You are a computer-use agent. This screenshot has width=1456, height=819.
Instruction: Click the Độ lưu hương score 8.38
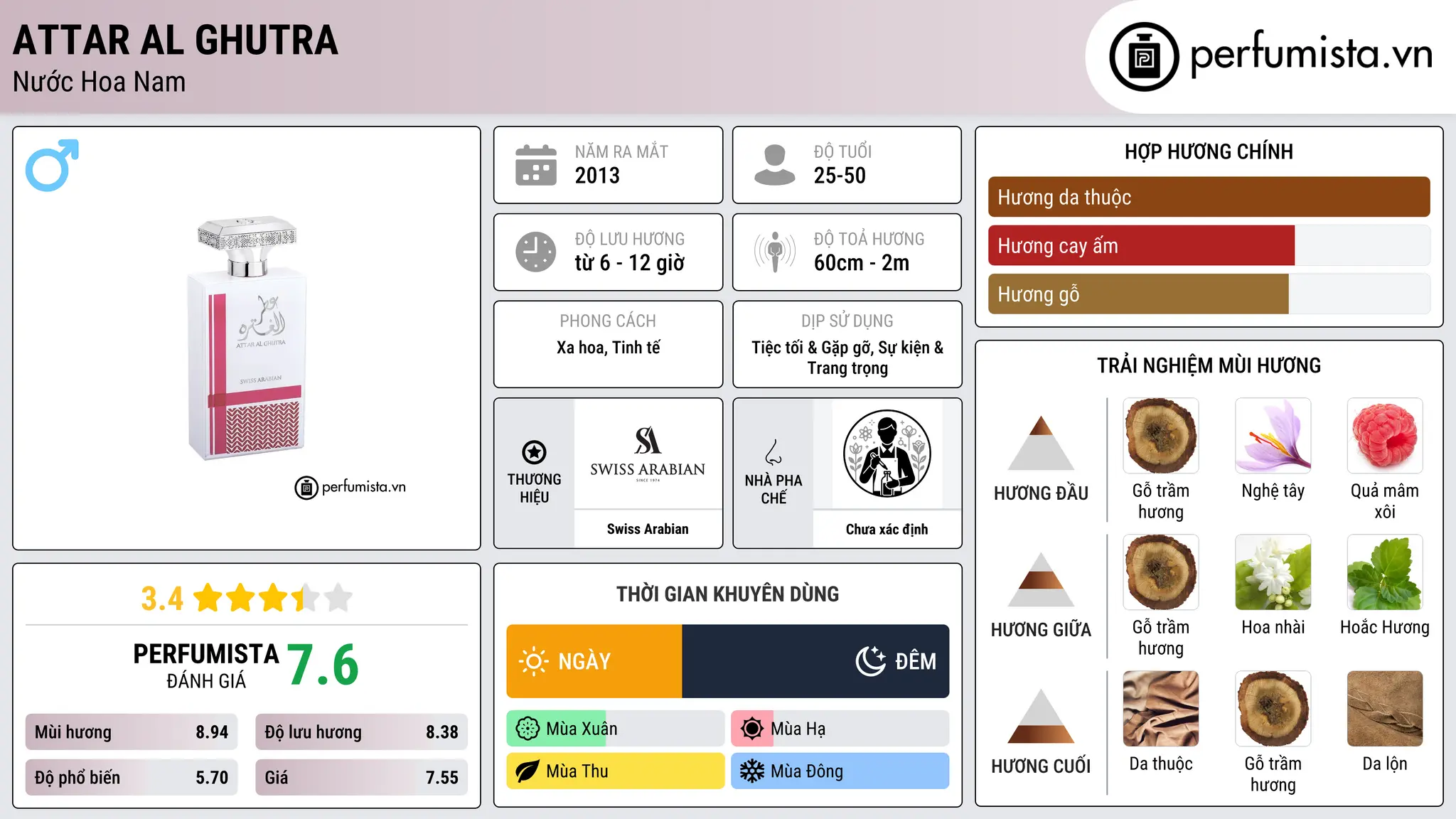click(x=361, y=732)
